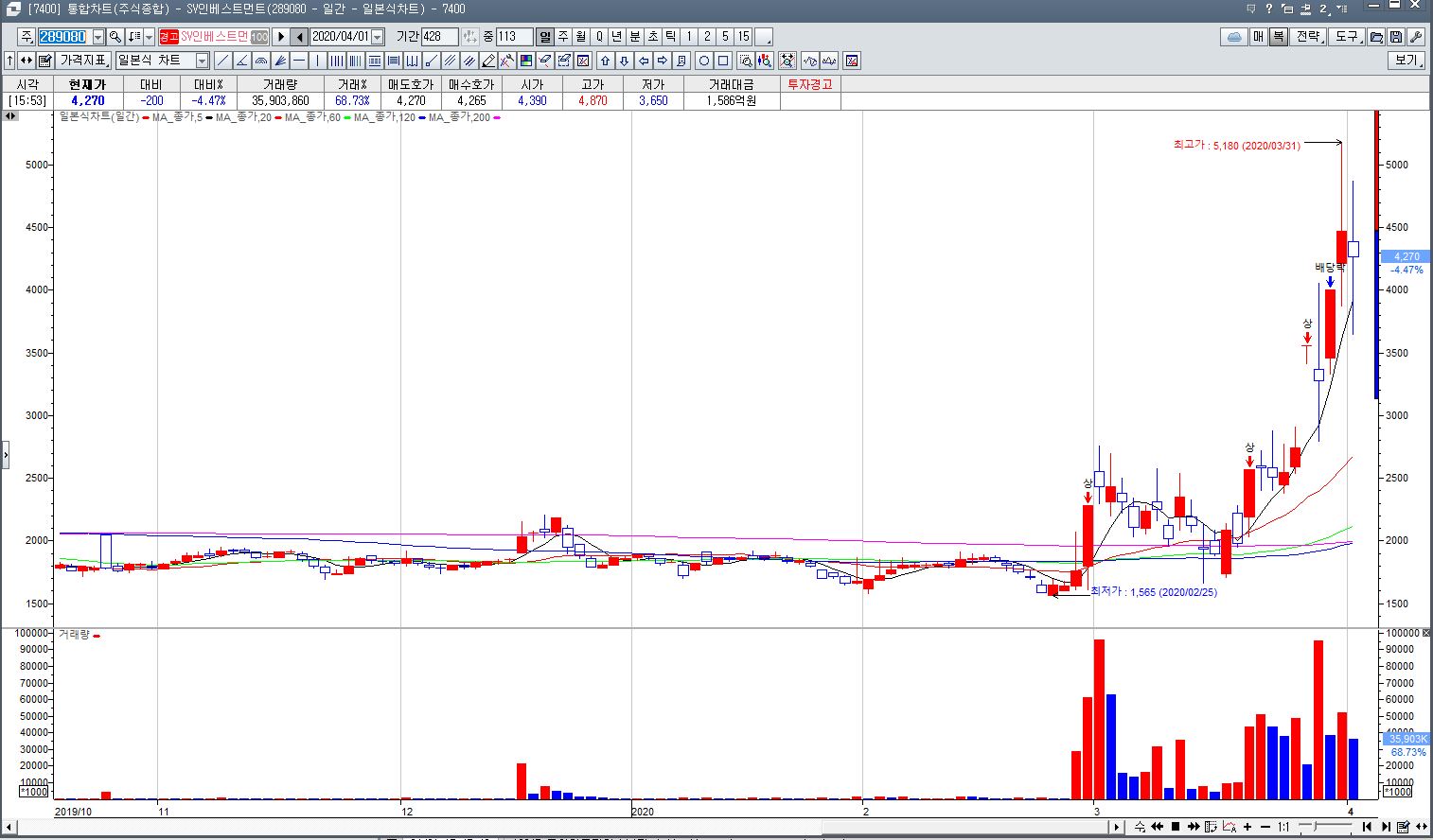Open the 일본식 차트 chart type dropdown

click(202, 61)
